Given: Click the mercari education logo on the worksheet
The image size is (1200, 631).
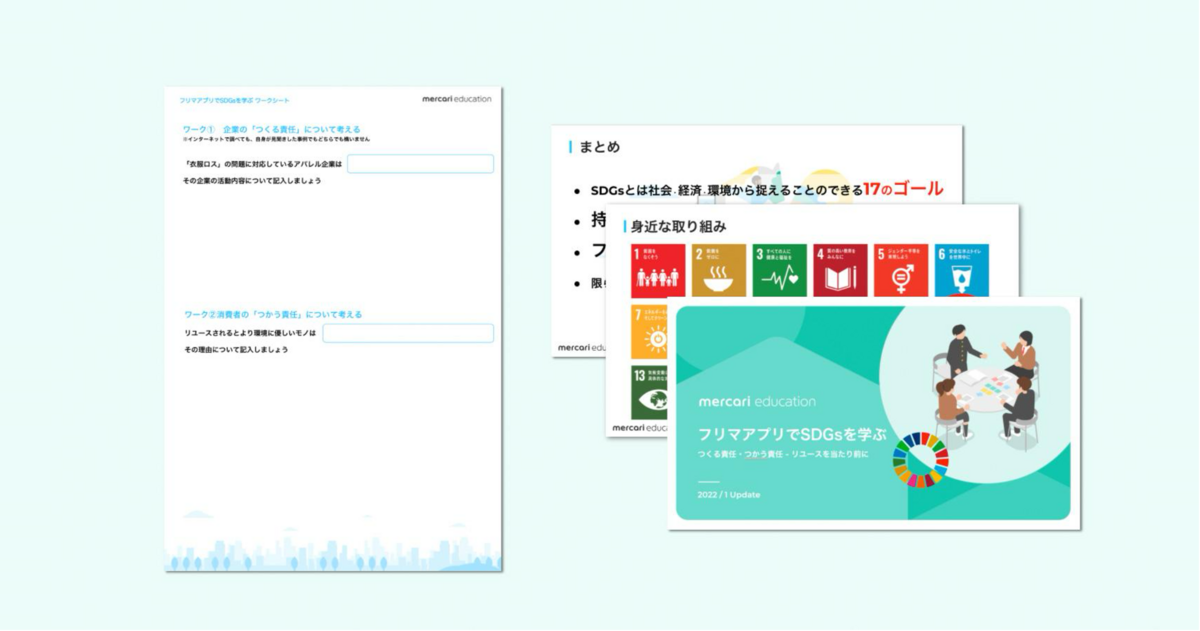Looking at the screenshot, I should [458, 99].
